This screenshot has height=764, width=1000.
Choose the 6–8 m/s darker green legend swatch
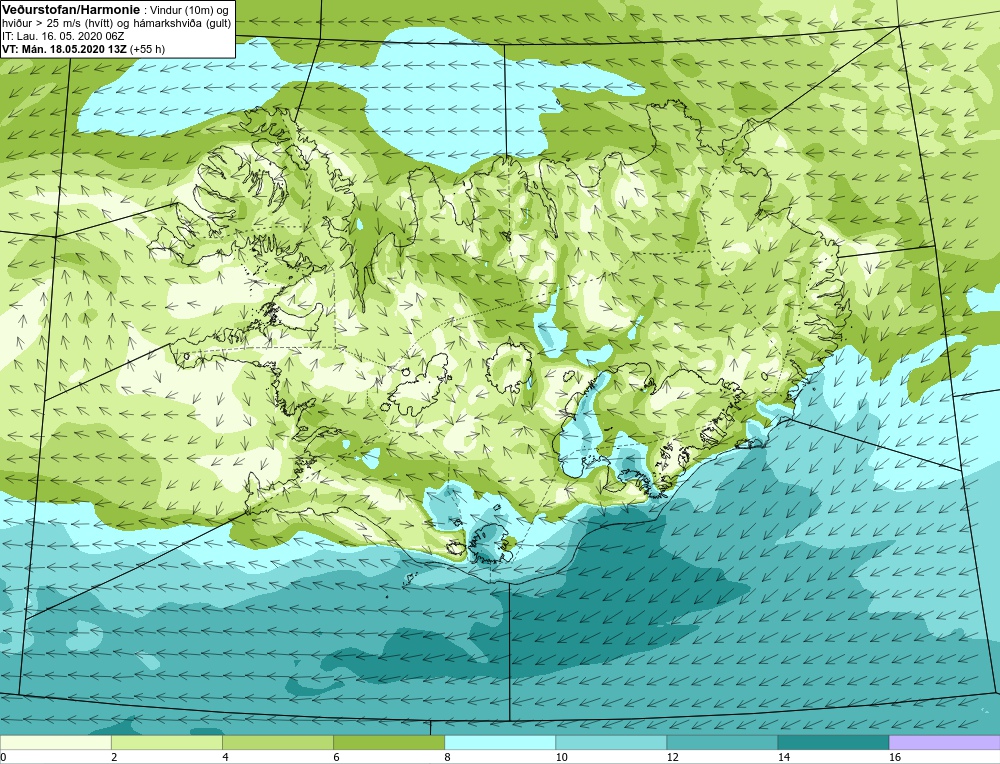point(389,742)
